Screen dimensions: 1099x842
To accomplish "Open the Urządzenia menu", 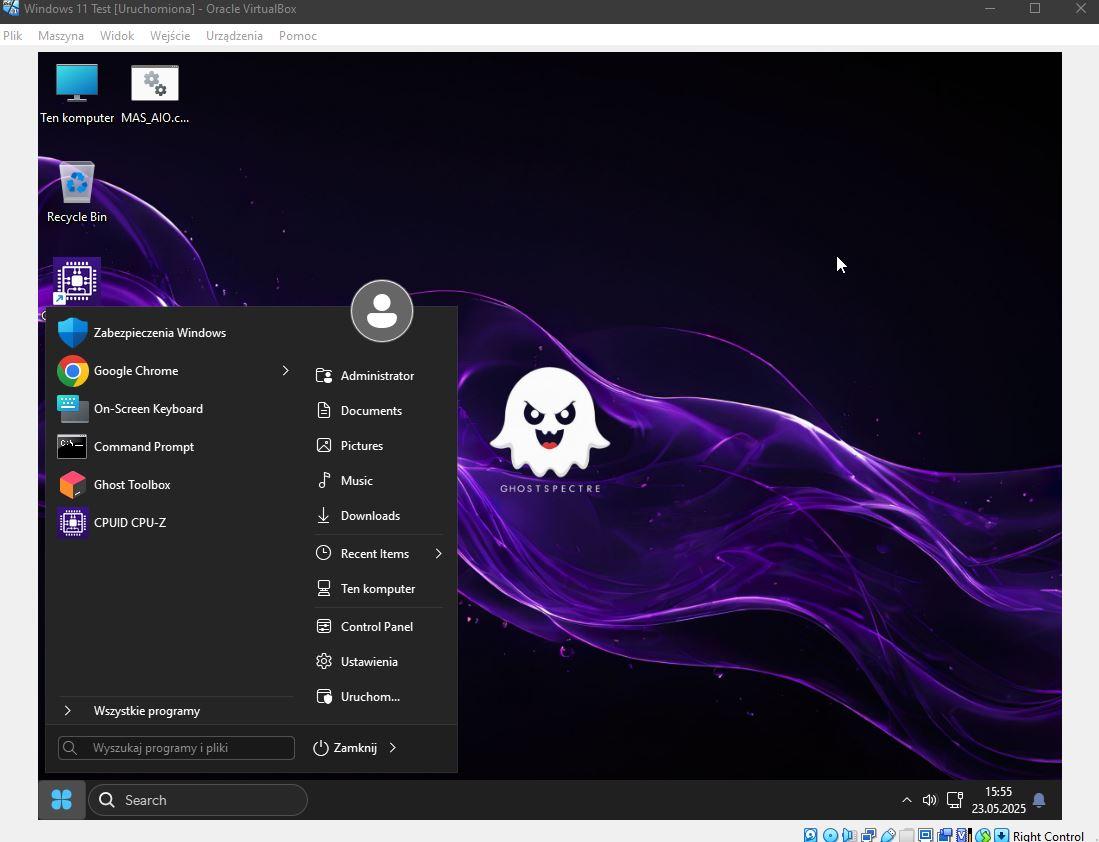I will point(234,35).
